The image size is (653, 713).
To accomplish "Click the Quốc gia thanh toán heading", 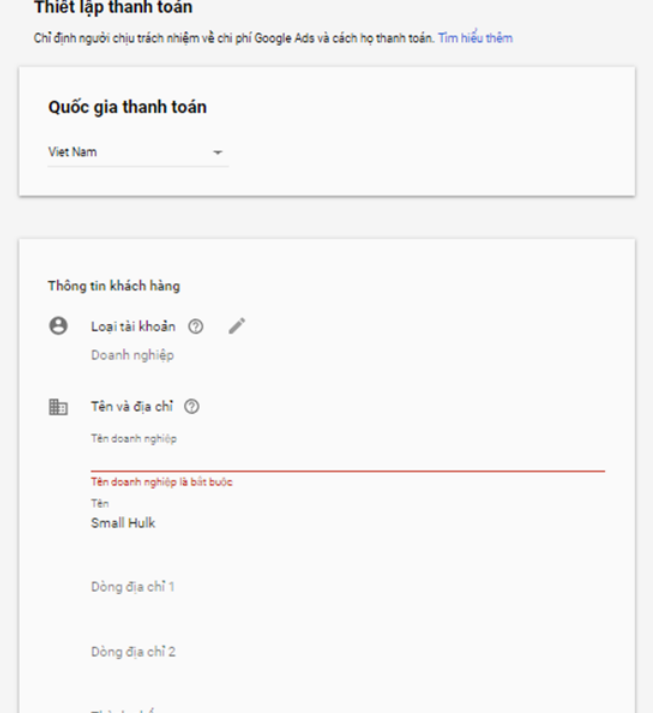I will pyautogui.click(x=127, y=107).
